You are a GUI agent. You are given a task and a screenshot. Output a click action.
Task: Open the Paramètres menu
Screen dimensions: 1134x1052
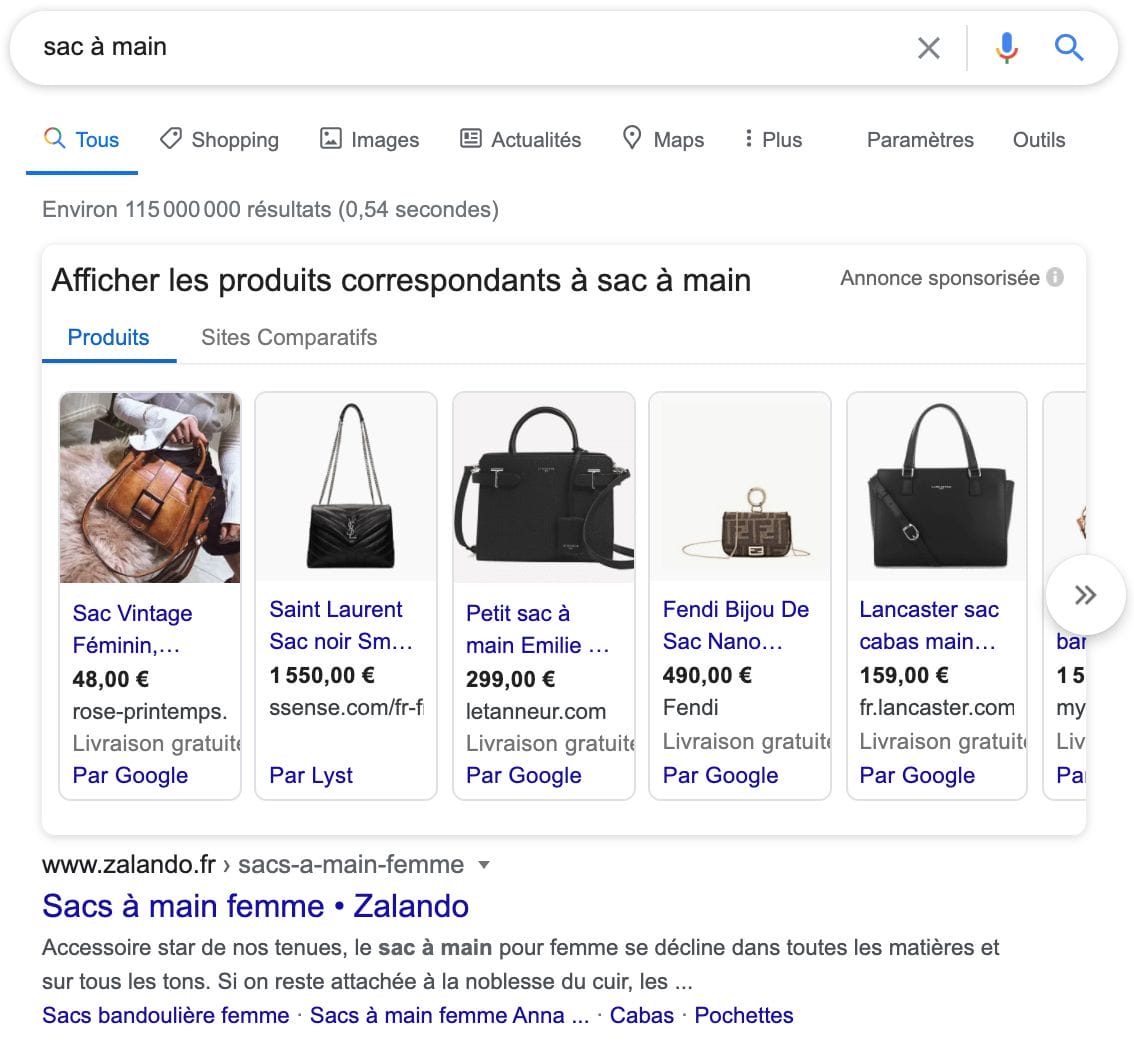pyautogui.click(x=919, y=140)
